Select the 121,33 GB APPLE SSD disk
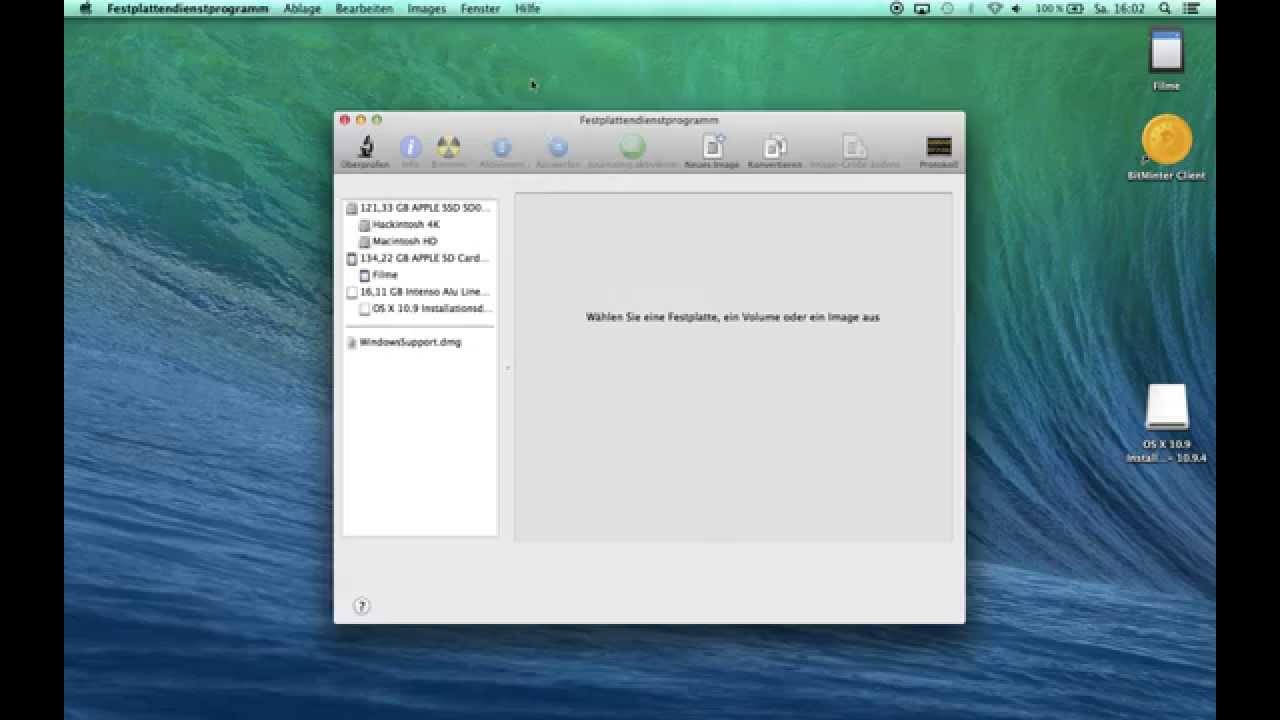Screen dimensions: 1280x720 (x=419, y=208)
